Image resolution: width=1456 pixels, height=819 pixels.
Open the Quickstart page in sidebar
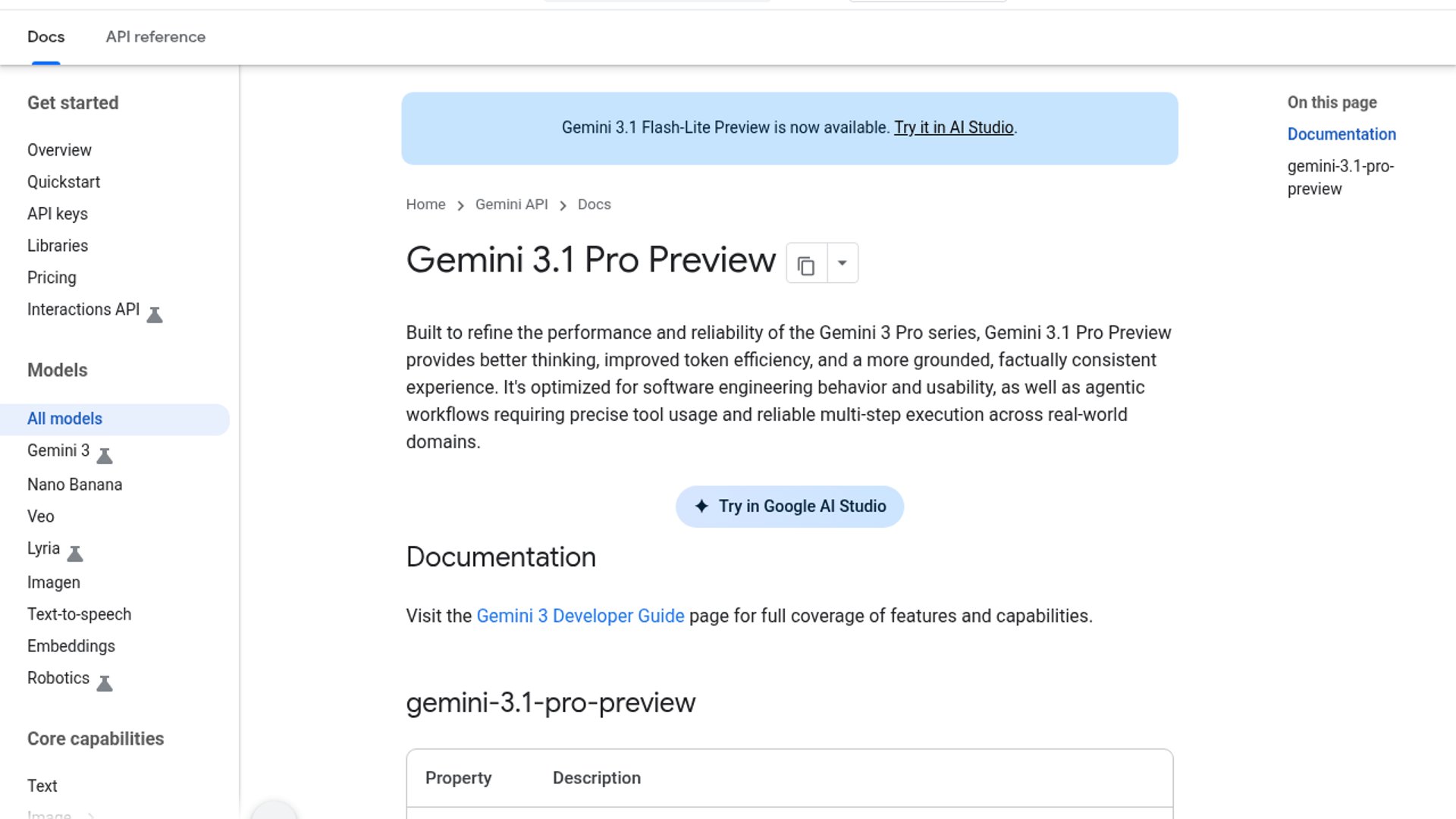[x=64, y=182]
